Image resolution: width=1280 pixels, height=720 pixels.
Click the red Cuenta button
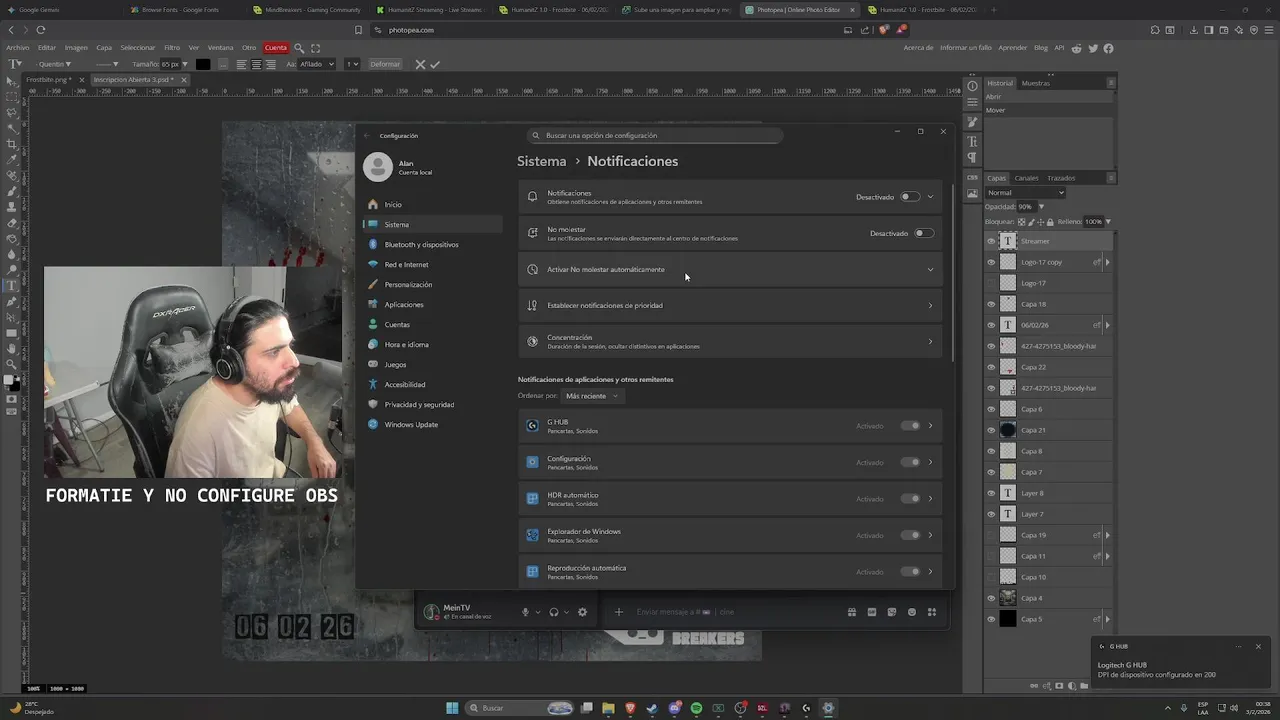(x=276, y=48)
